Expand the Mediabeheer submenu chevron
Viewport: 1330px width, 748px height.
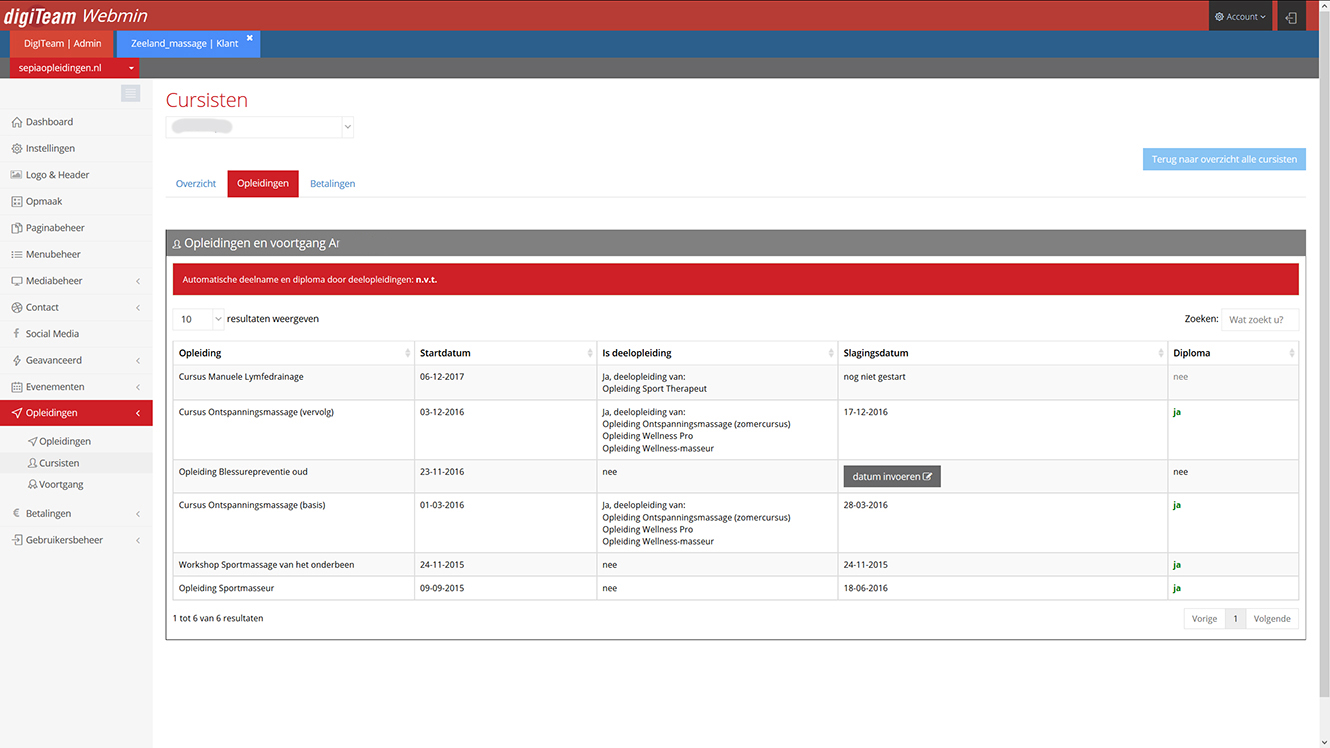(x=138, y=281)
